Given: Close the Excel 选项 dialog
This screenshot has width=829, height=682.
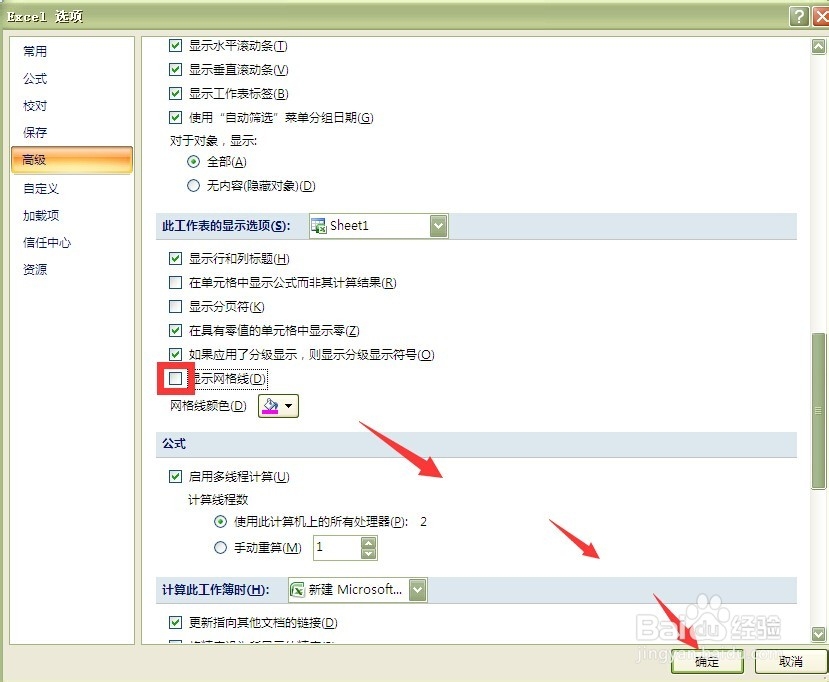Looking at the screenshot, I should (x=821, y=16).
